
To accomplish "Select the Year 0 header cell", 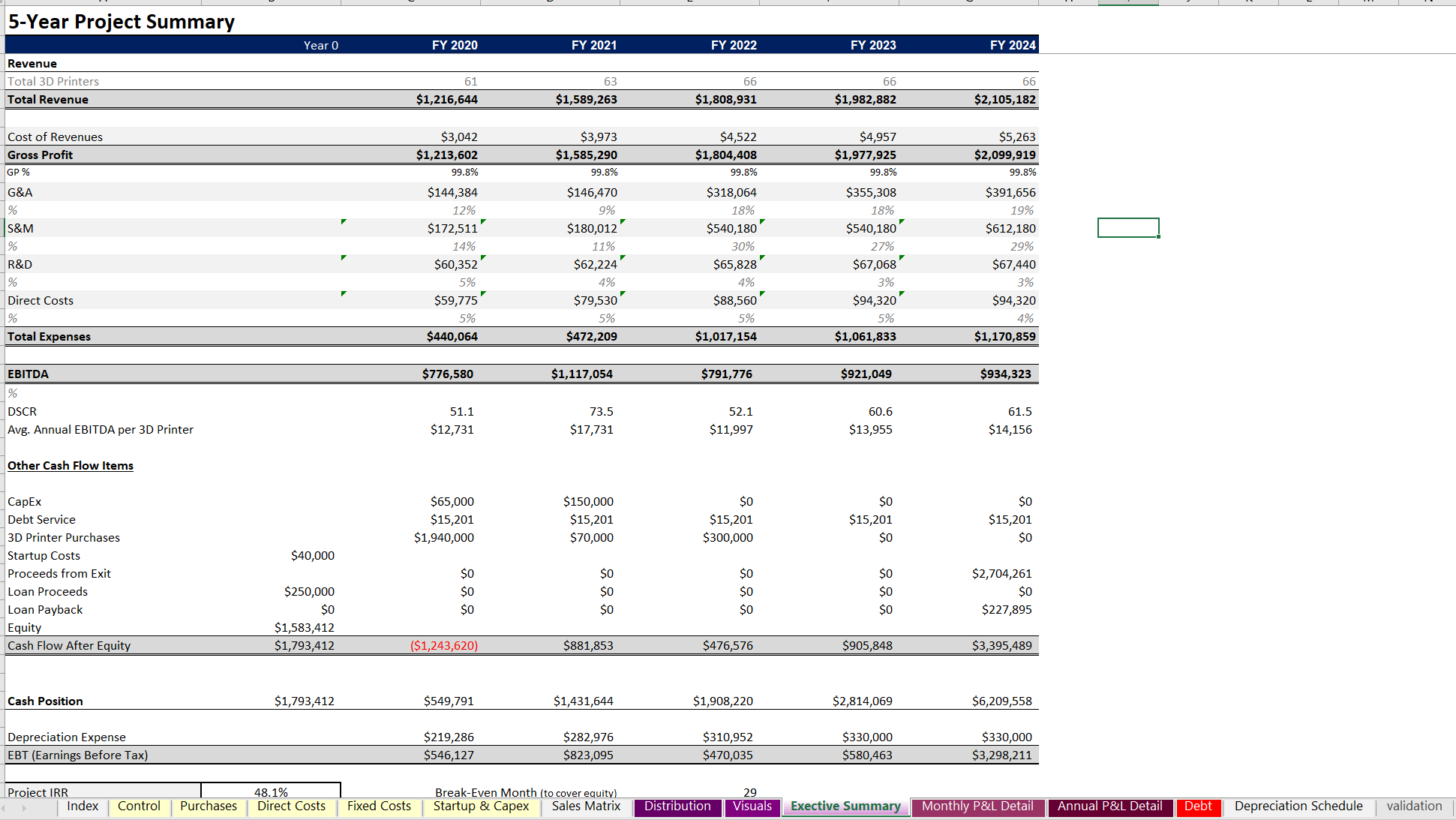I will point(321,45).
